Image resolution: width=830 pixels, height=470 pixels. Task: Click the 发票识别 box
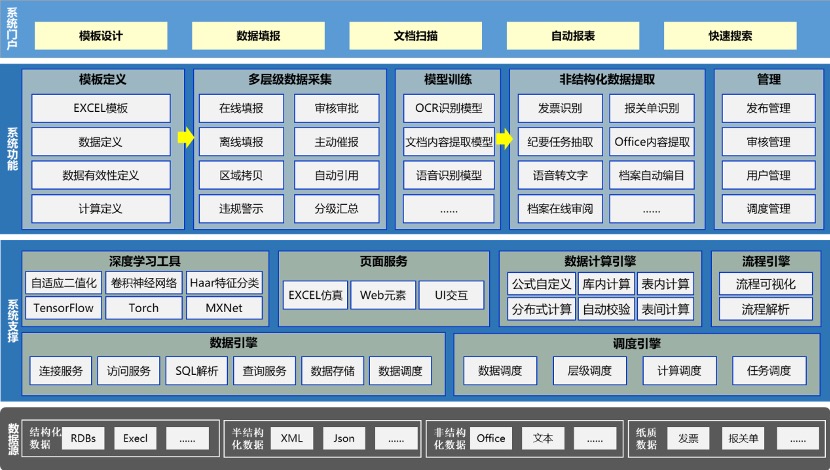pyautogui.click(x=560, y=108)
